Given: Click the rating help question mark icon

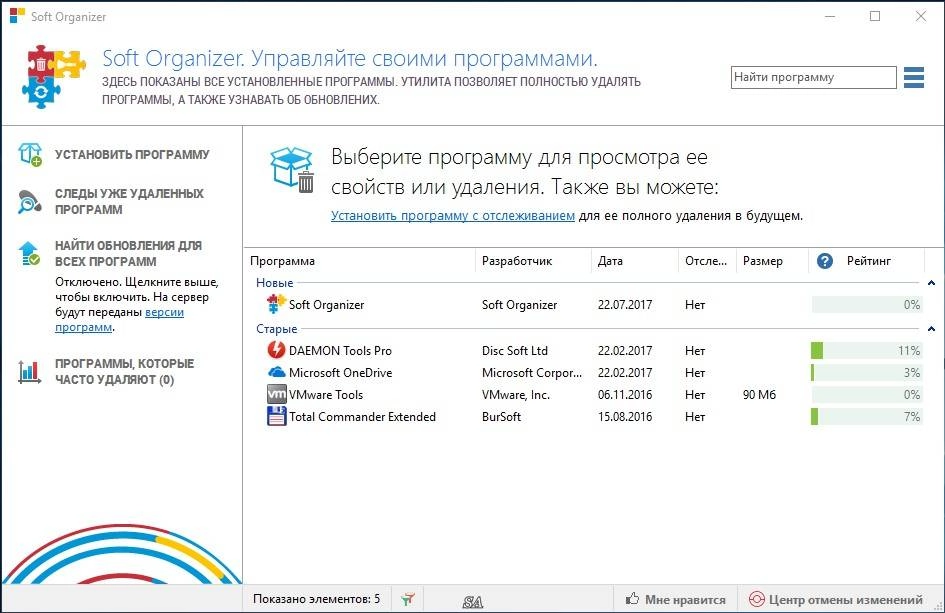Looking at the screenshot, I should [824, 261].
